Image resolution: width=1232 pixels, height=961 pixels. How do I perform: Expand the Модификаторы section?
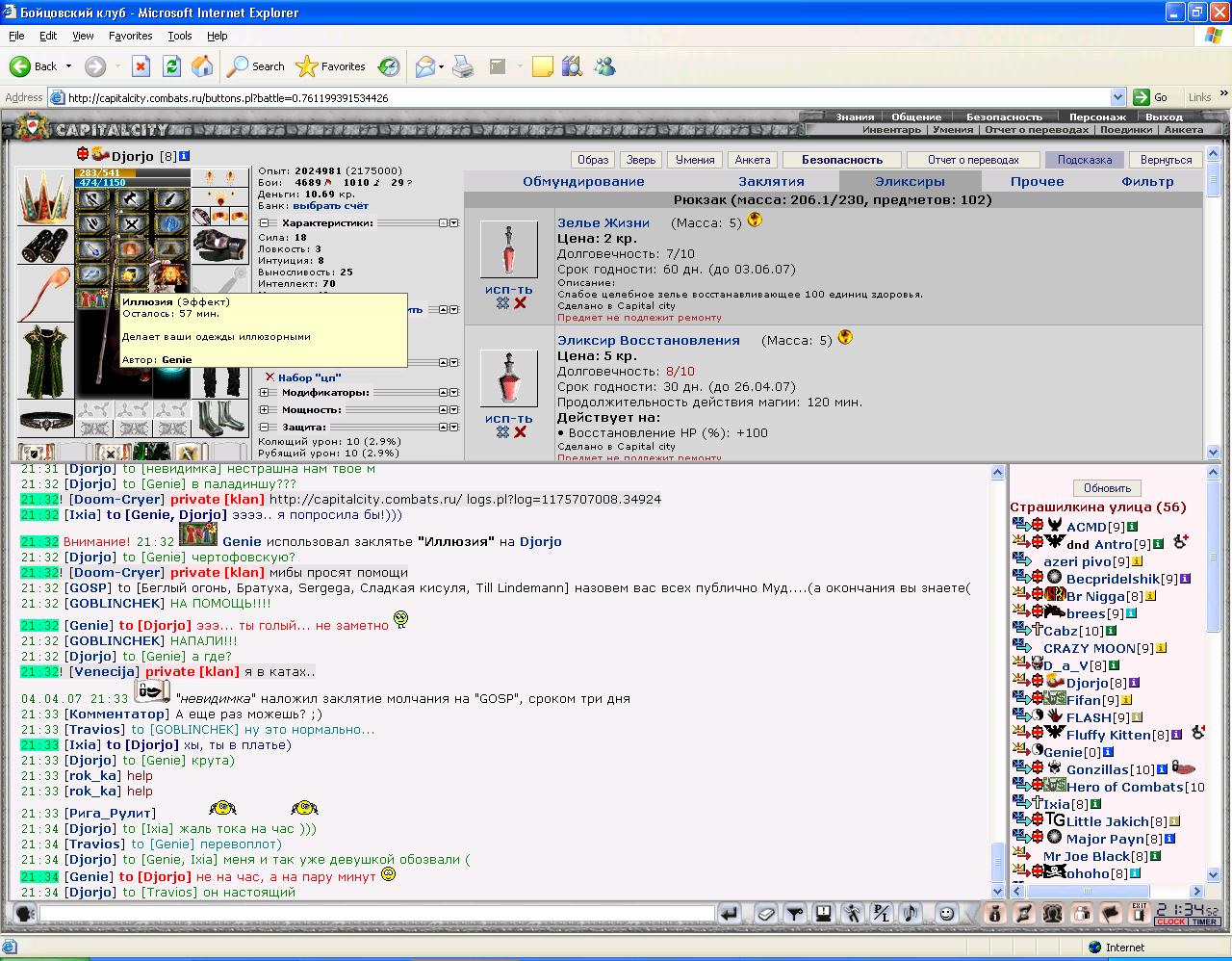(264, 393)
